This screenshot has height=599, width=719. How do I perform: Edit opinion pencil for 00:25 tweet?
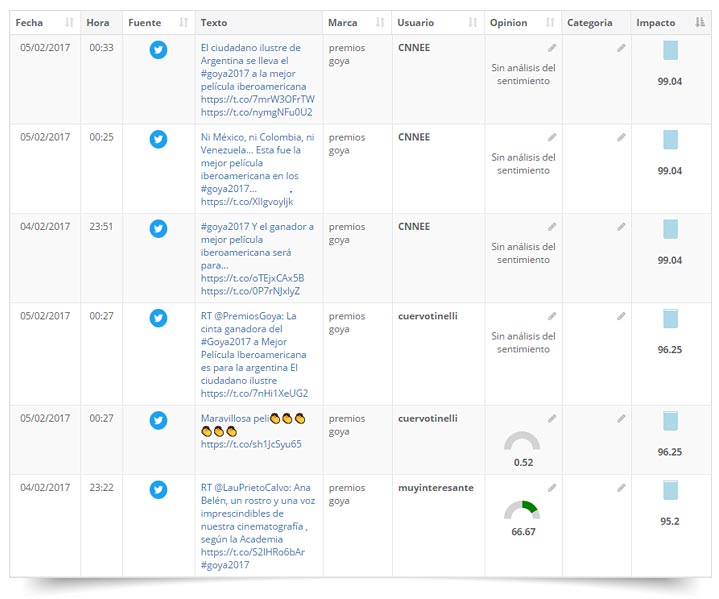(552, 137)
